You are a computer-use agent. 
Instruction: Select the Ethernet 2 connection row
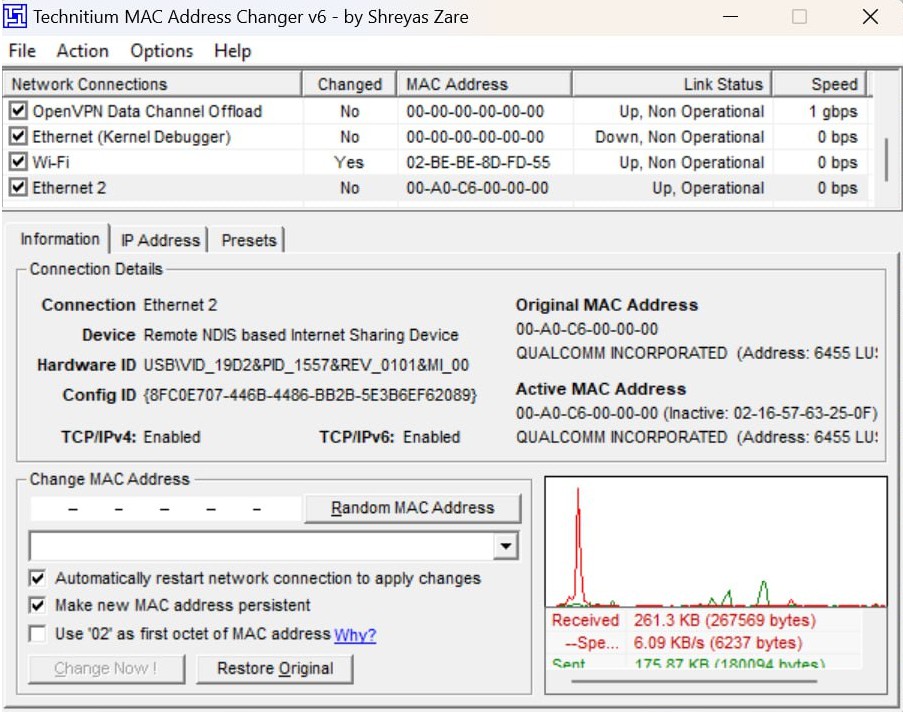pos(438,188)
